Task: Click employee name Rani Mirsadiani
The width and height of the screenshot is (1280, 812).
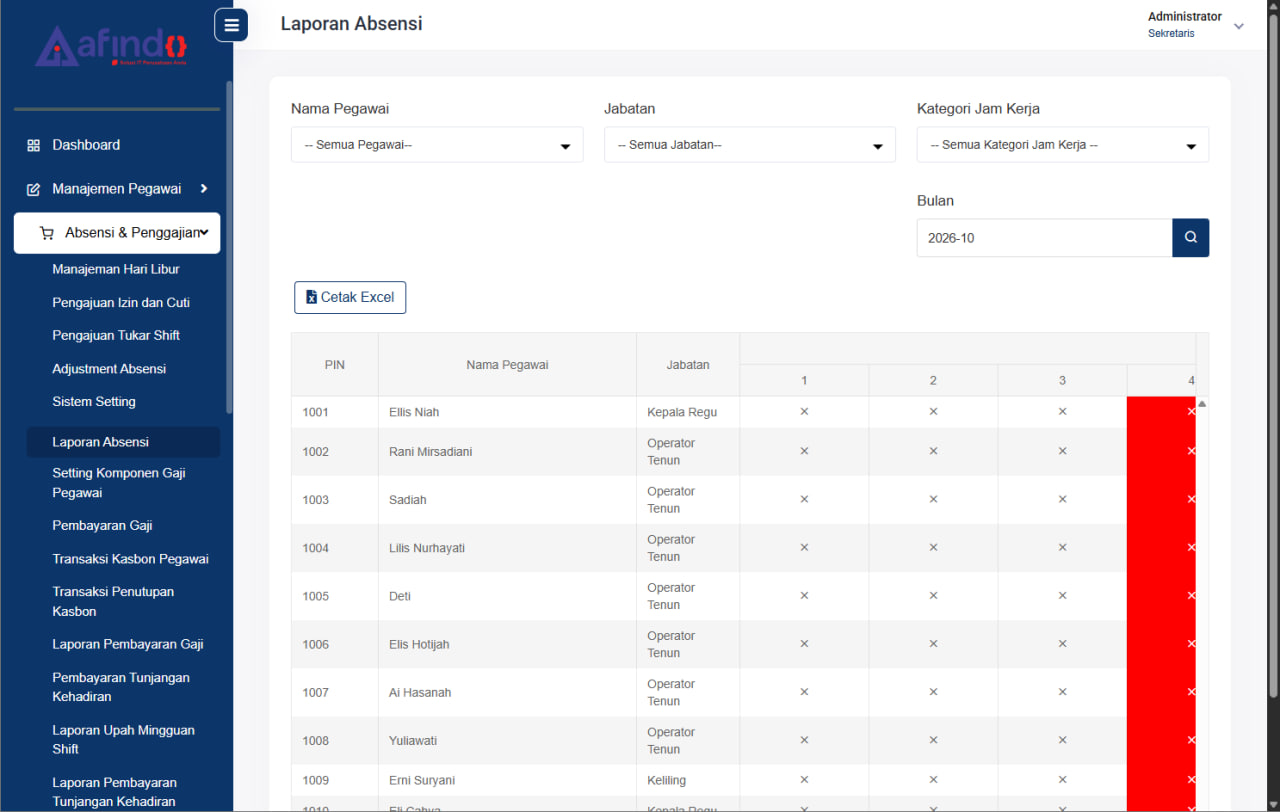Action: 431,452
